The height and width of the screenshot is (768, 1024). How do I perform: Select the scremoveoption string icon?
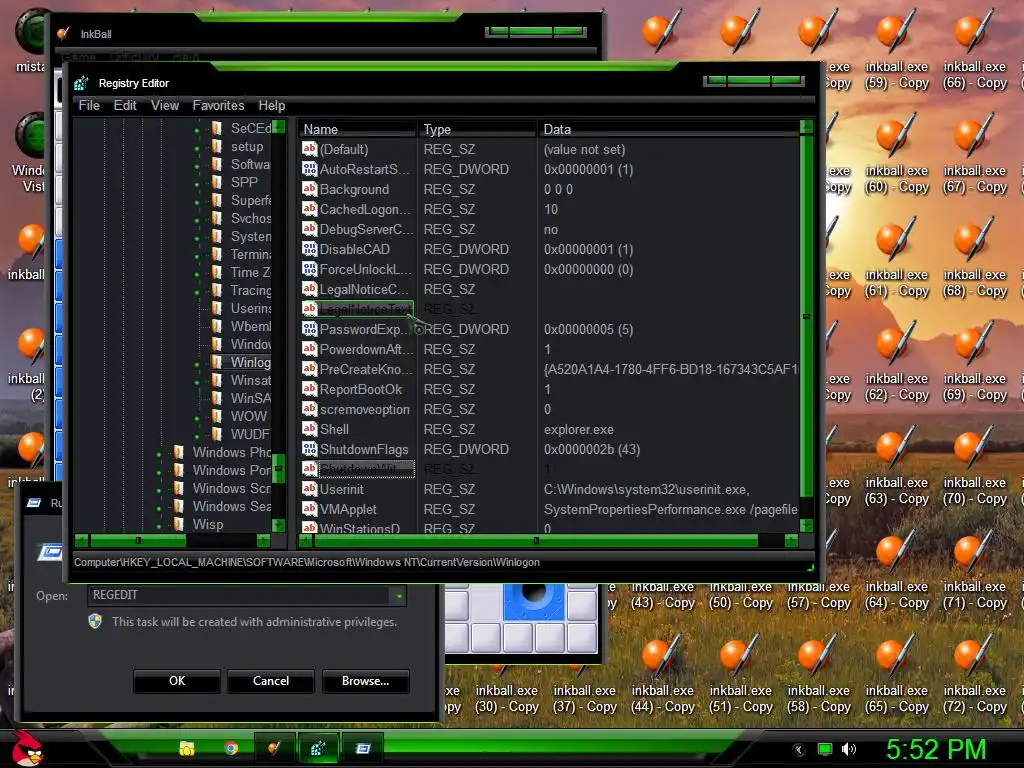tap(310, 409)
